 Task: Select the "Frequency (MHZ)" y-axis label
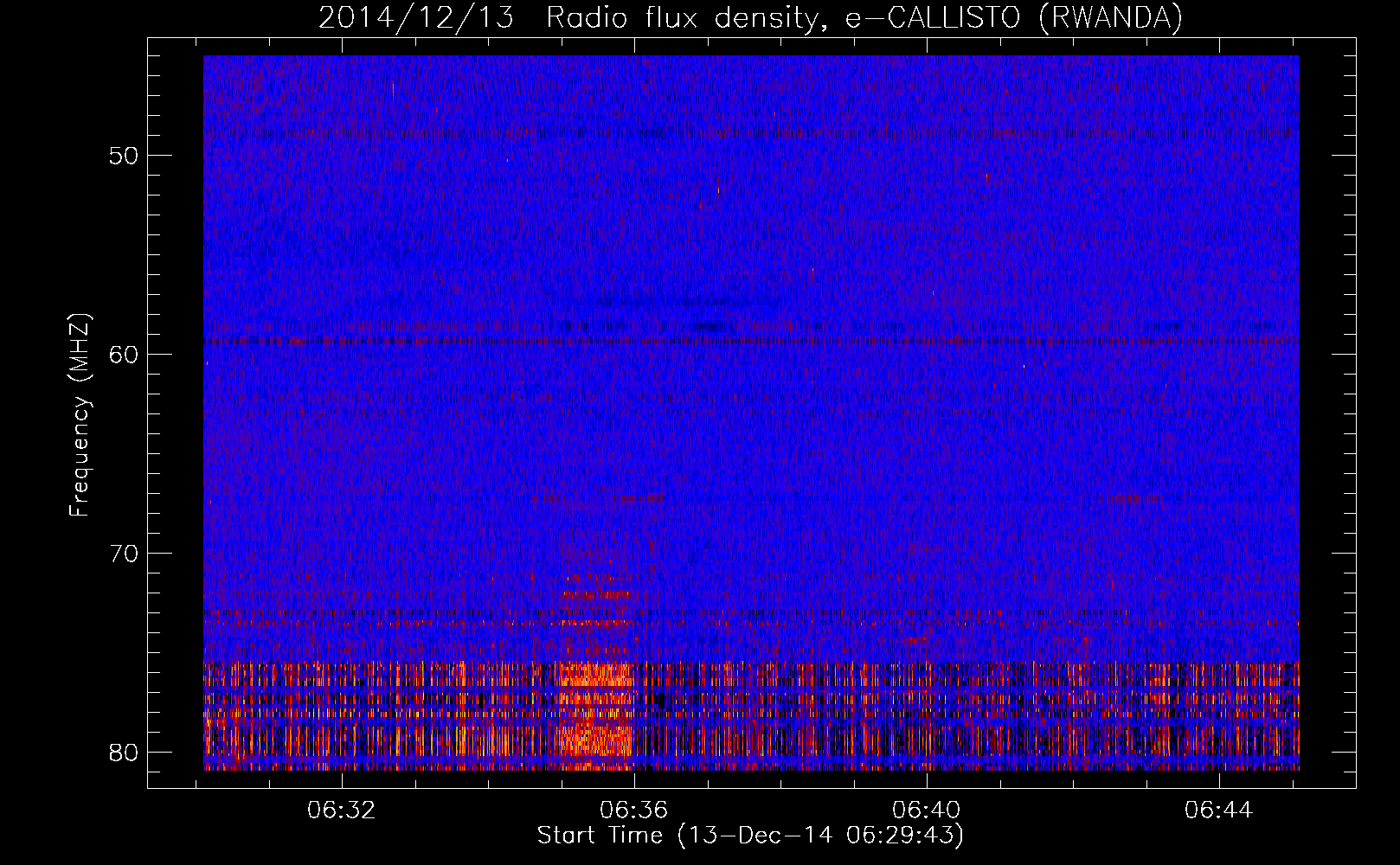tap(80, 415)
